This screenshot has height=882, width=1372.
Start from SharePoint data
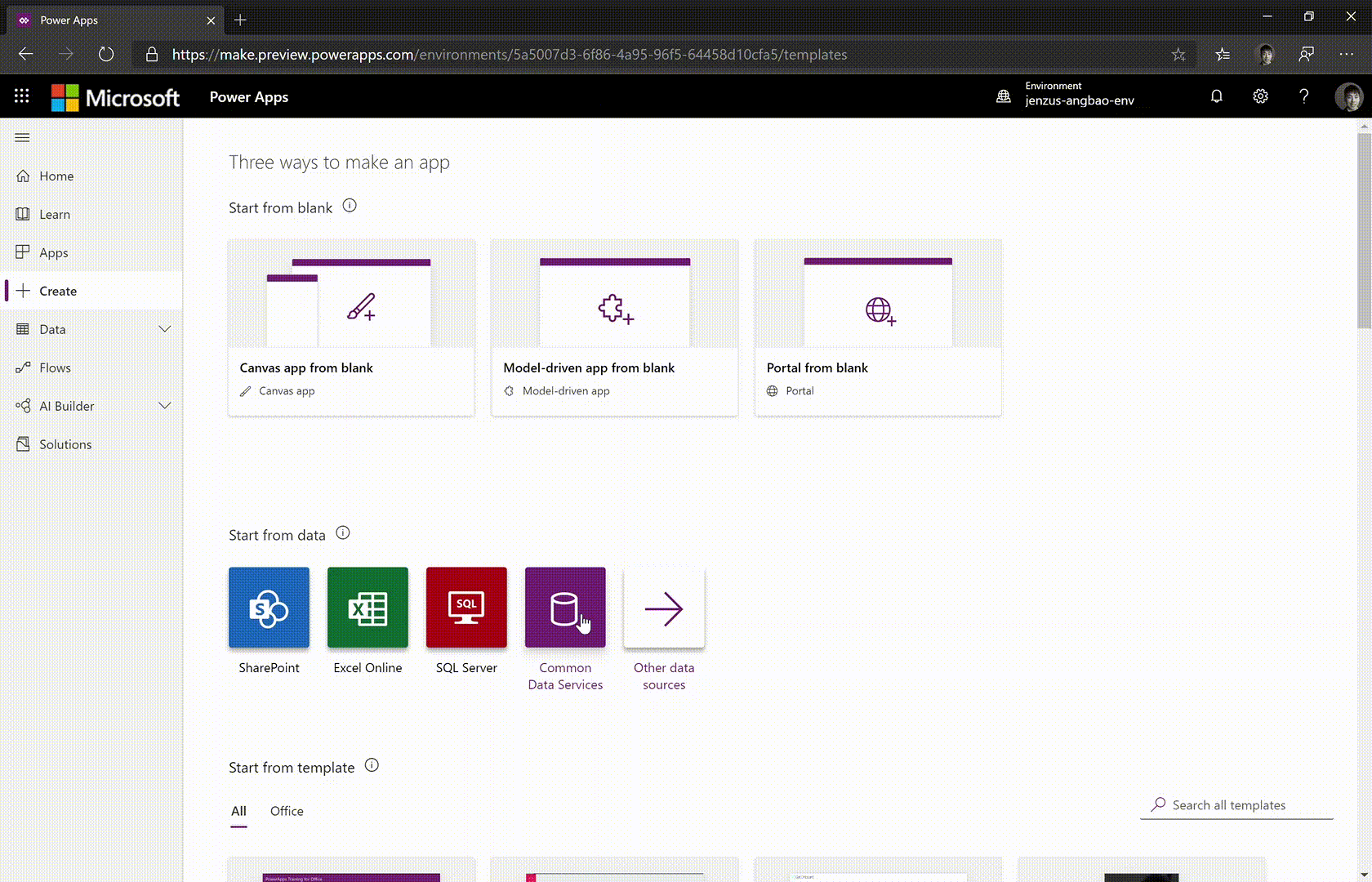(269, 608)
